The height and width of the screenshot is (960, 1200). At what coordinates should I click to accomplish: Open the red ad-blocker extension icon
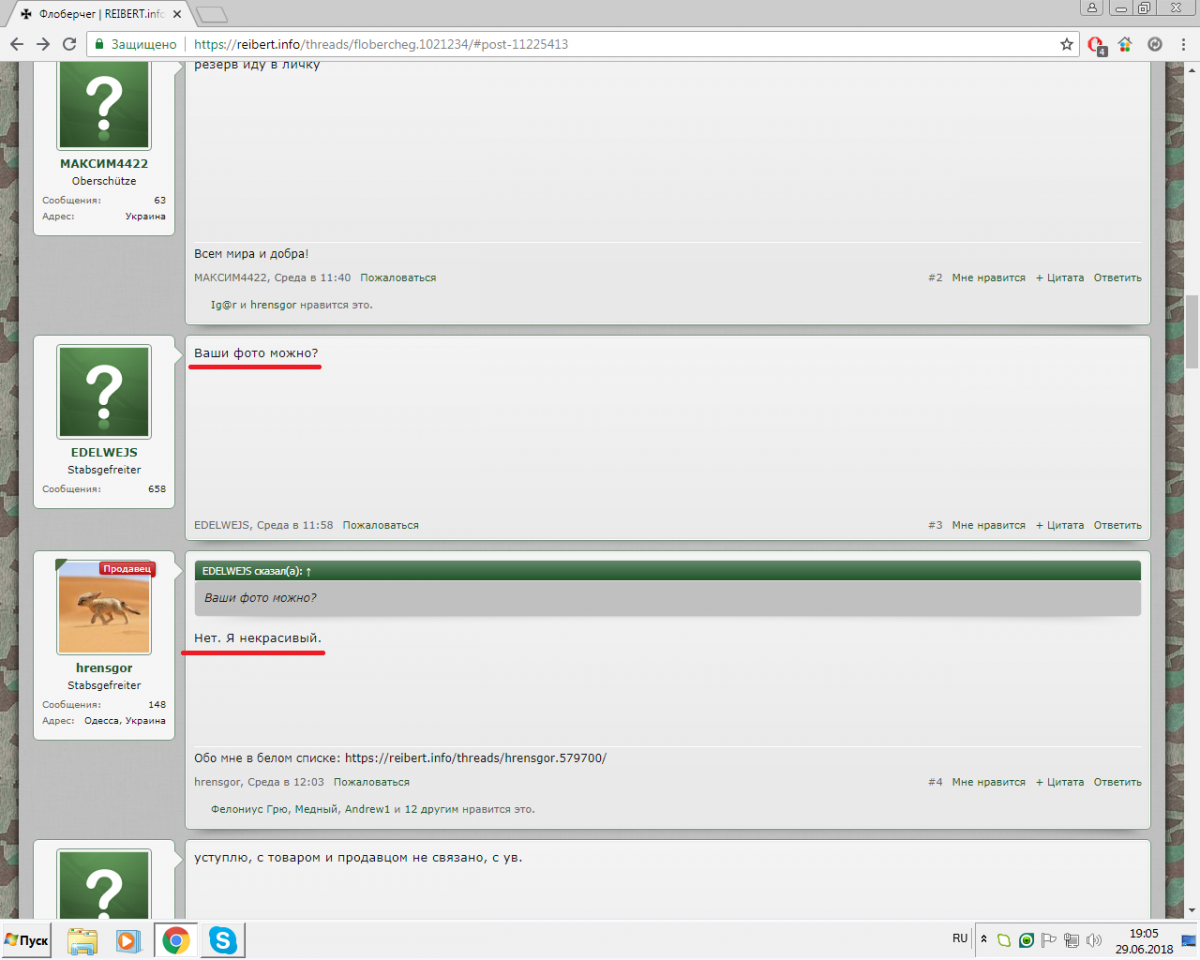1097,45
